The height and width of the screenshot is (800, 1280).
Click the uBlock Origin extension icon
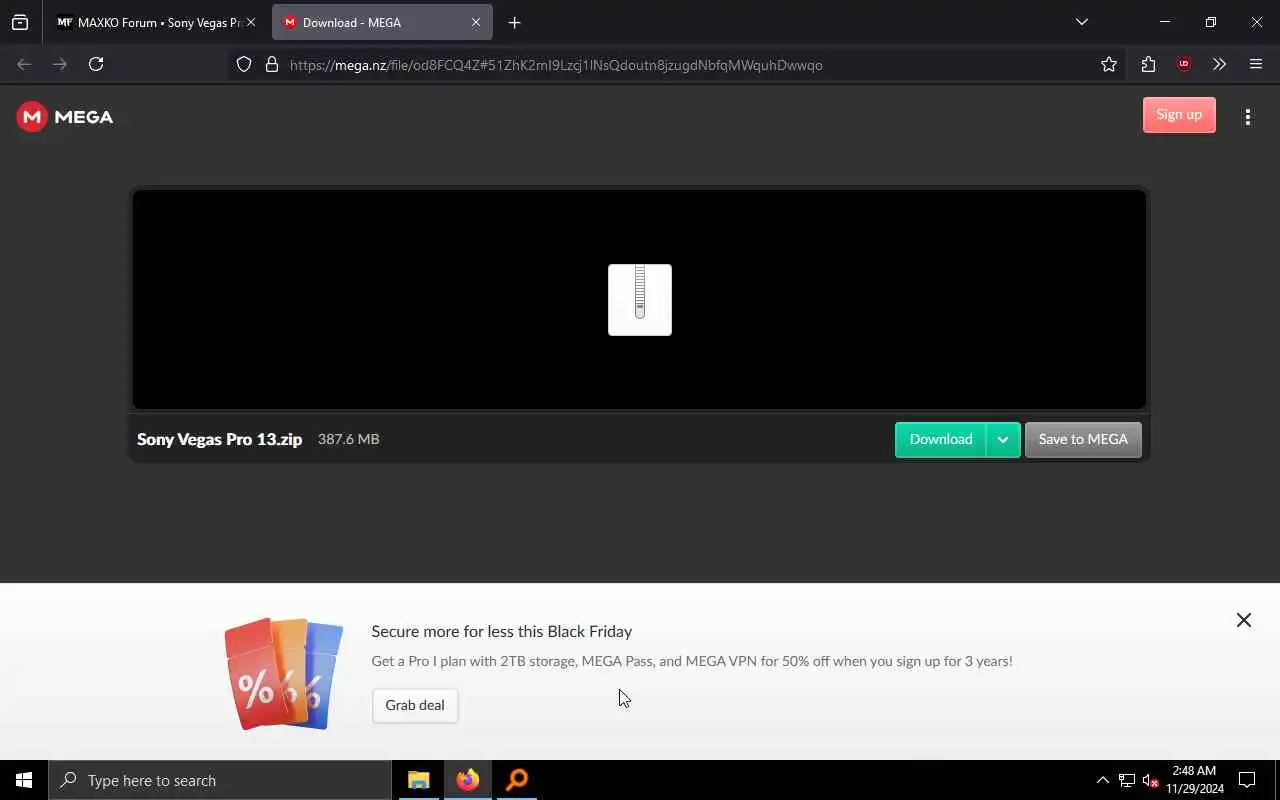(x=1184, y=64)
